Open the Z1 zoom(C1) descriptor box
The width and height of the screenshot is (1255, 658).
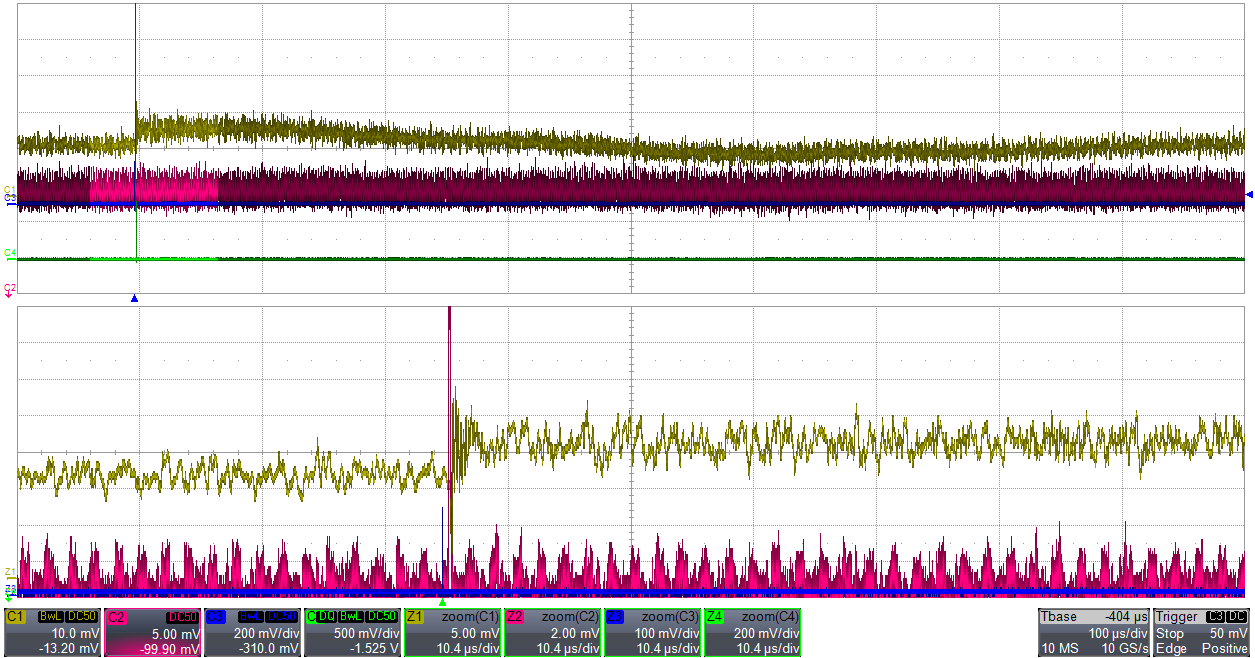tap(452, 632)
